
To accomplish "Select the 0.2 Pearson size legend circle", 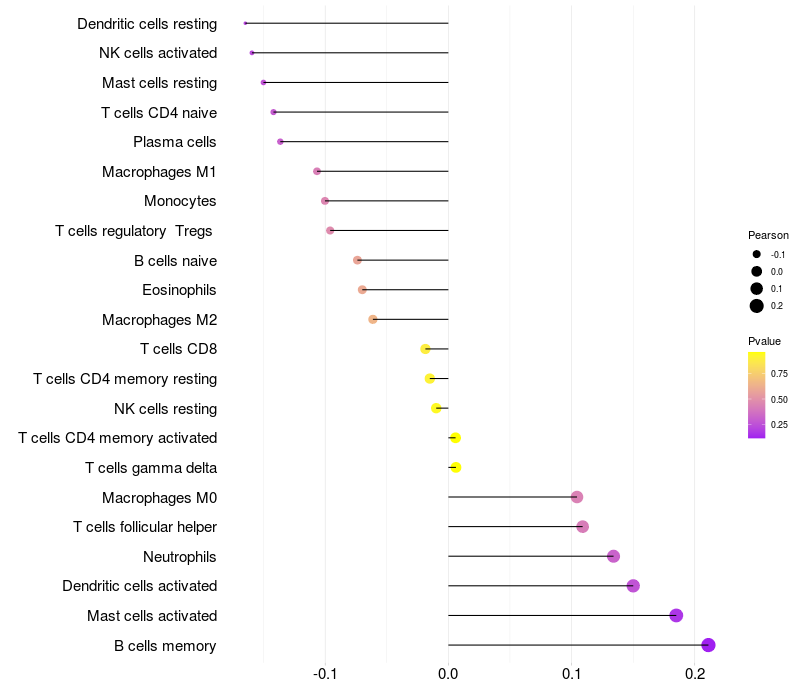I will pyautogui.click(x=757, y=306).
